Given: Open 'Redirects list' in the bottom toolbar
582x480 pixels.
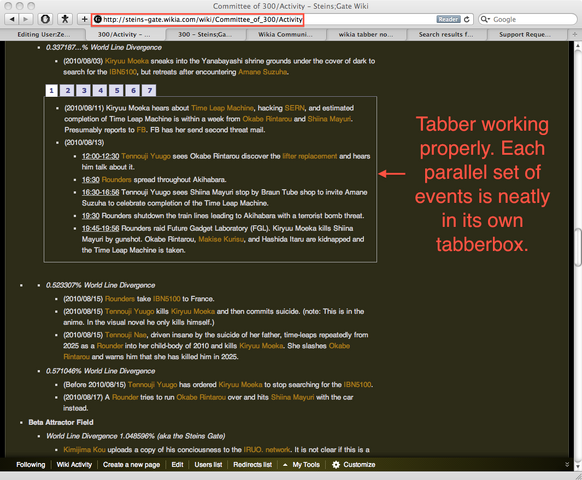Looking at the screenshot, I should pyautogui.click(x=252, y=464).
